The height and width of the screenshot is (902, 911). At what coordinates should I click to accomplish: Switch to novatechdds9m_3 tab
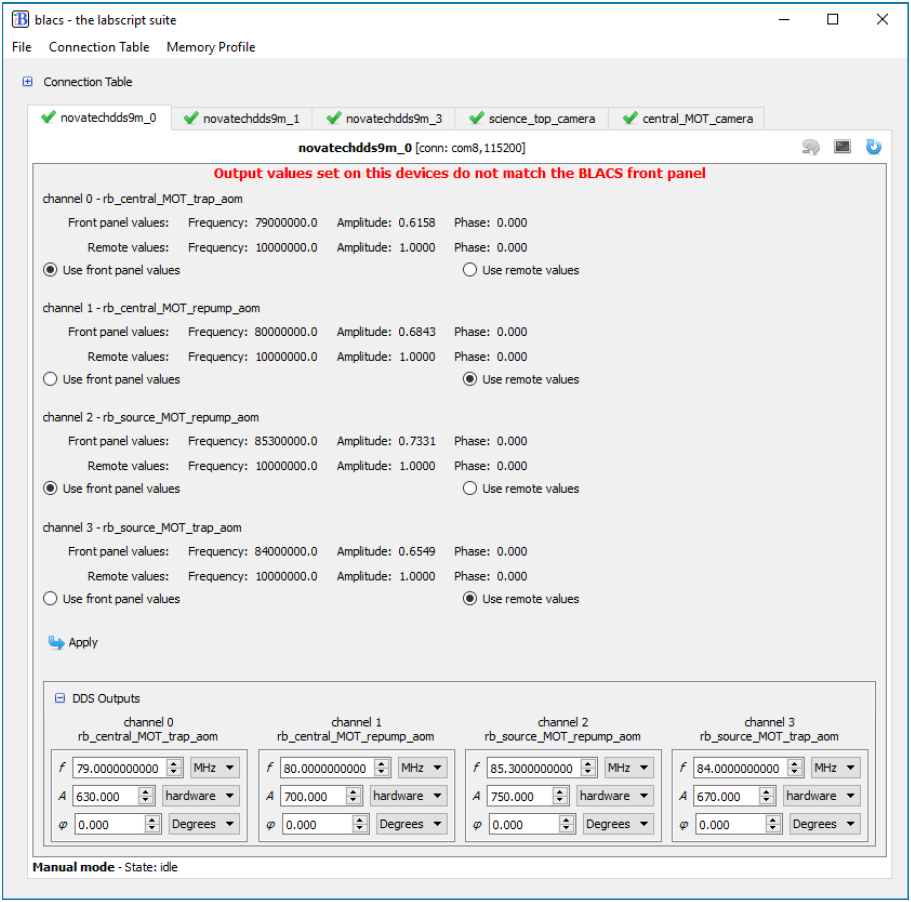coord(384,118)
